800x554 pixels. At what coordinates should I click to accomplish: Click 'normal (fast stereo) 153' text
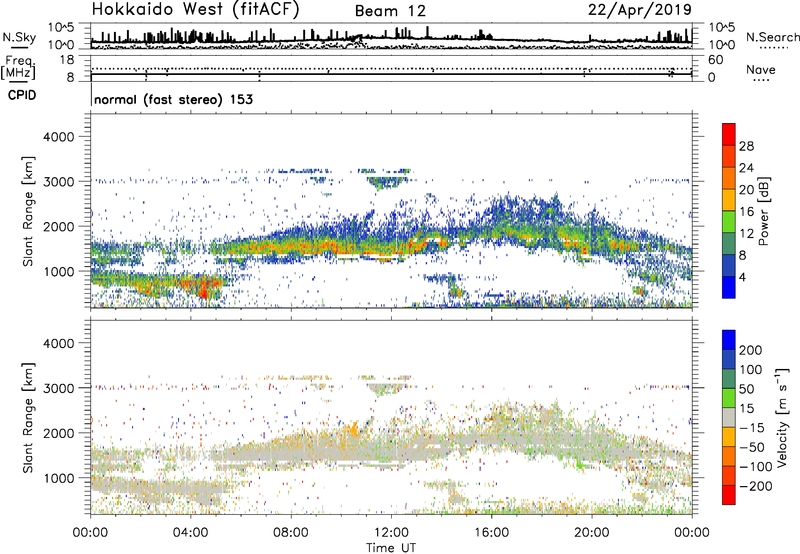pyautogui.click(x=173, y=99)
